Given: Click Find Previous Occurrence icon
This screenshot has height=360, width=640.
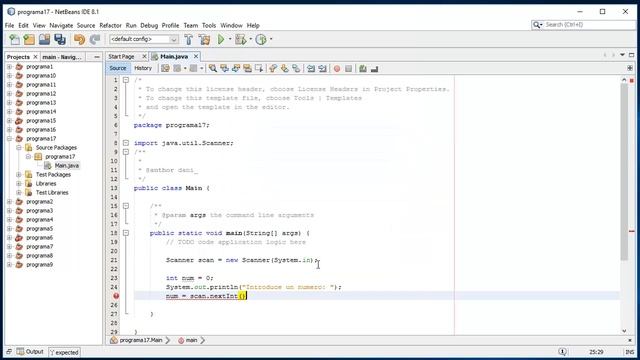Looking at the screenshot, I should (224, 68).
